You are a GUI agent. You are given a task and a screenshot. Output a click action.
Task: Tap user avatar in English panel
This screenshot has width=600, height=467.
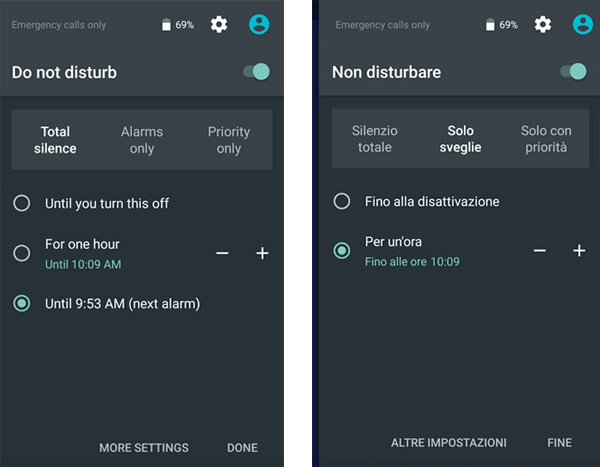tap(259, 24)
